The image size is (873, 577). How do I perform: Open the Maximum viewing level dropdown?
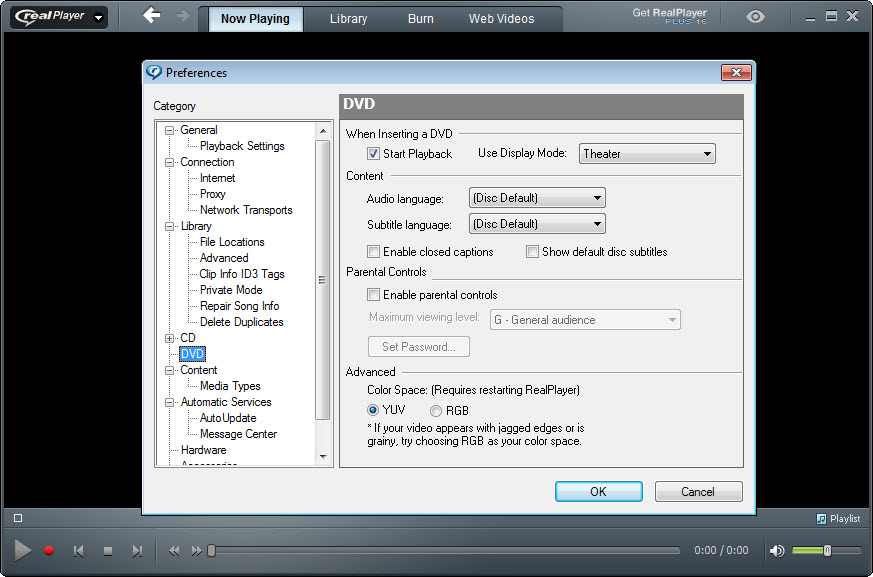(x=585, y=320)
